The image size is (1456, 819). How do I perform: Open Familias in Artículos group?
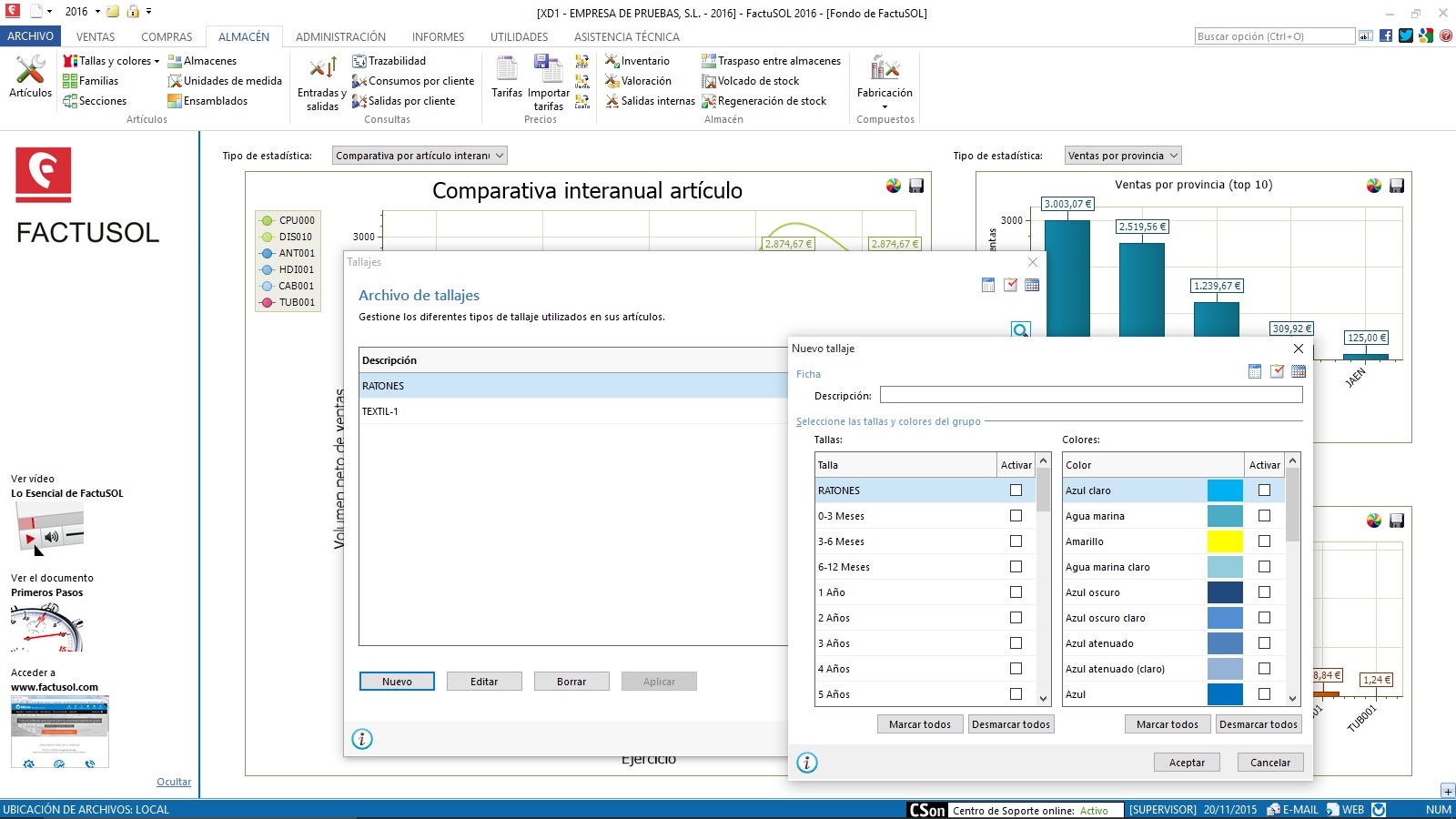tap(90, 81)
